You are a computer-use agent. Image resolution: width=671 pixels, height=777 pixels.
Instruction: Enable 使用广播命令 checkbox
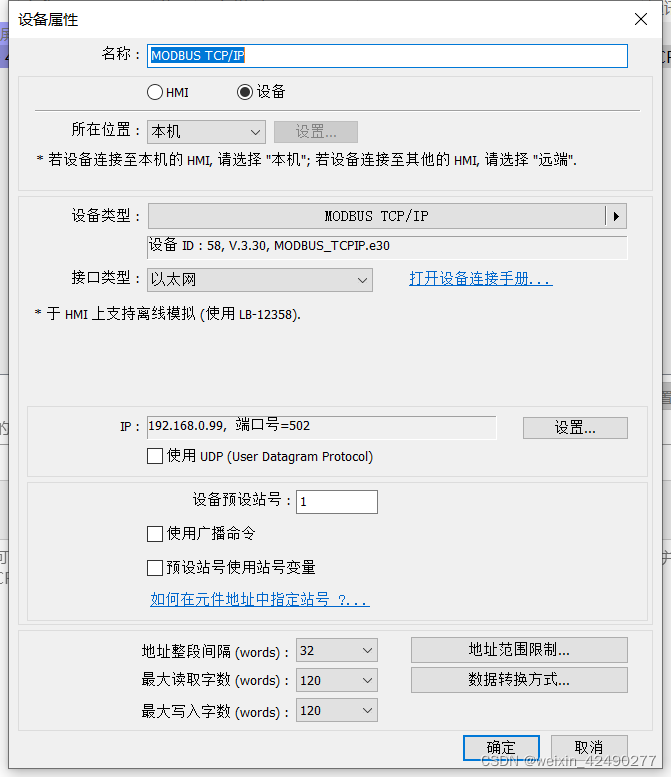point(155,534)
